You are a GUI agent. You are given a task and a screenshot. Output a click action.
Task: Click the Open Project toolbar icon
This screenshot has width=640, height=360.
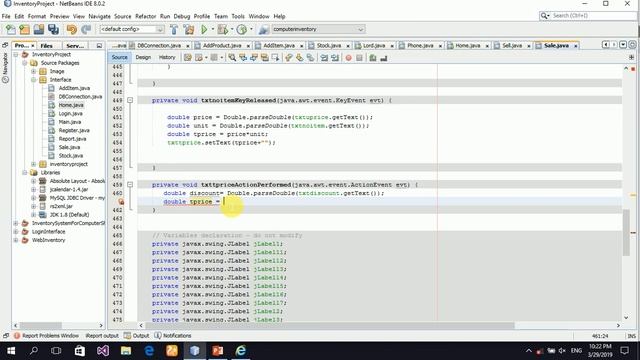(39, 29)
